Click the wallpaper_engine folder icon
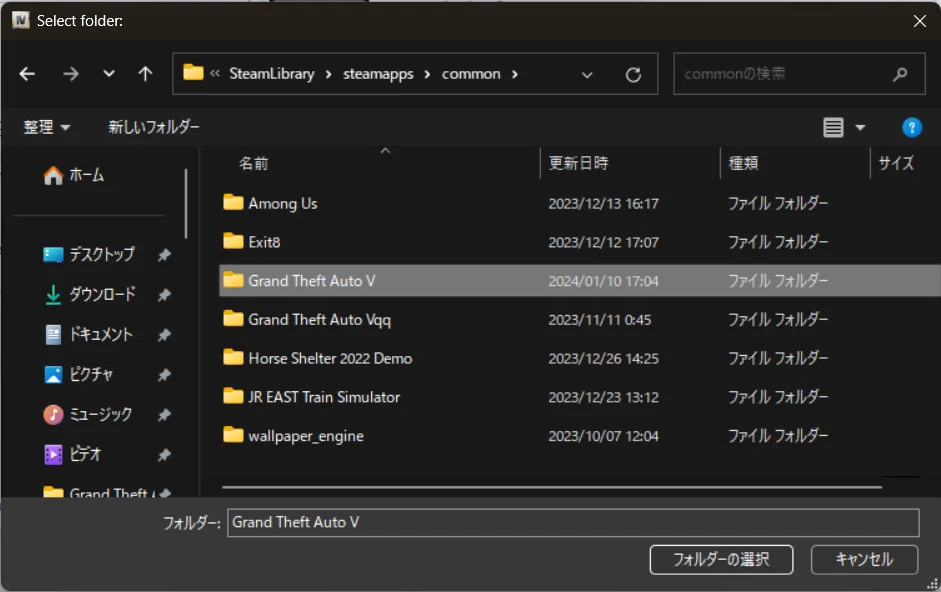Viewport: 941px width, 592px height. [x=233, y=435]
